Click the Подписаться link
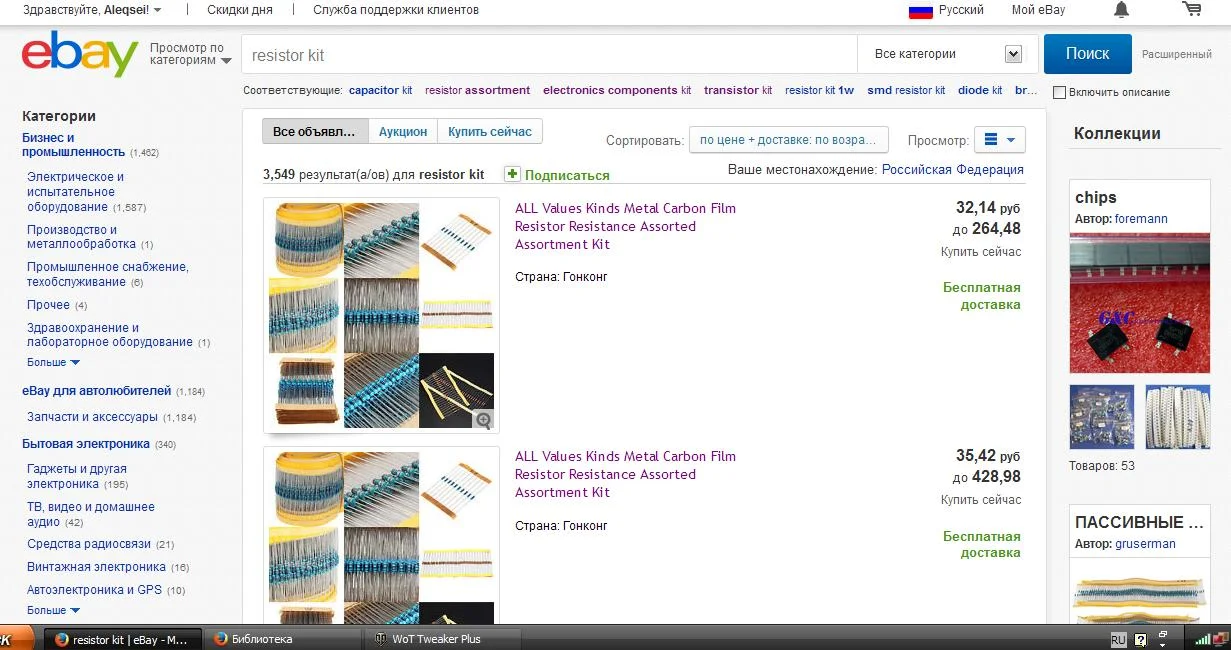 pos(567,175)
